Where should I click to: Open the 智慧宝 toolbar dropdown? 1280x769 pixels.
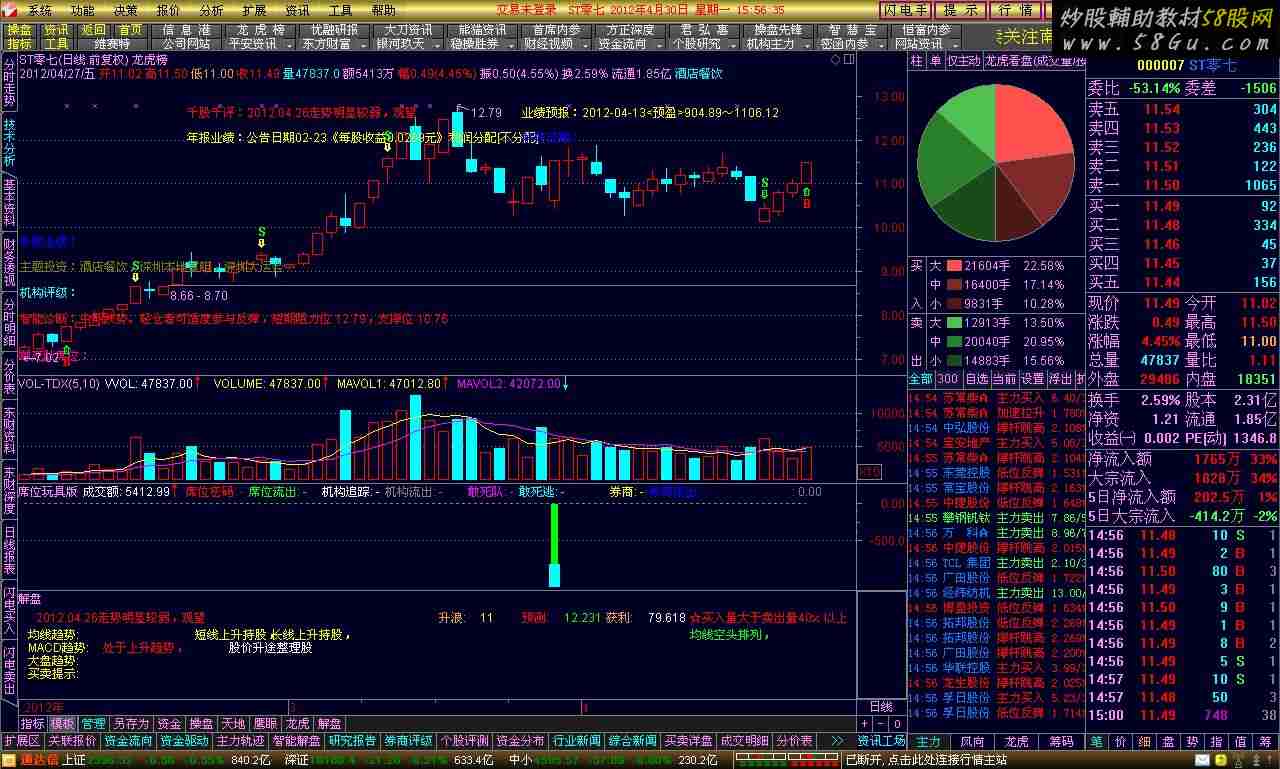coord(852,30)
